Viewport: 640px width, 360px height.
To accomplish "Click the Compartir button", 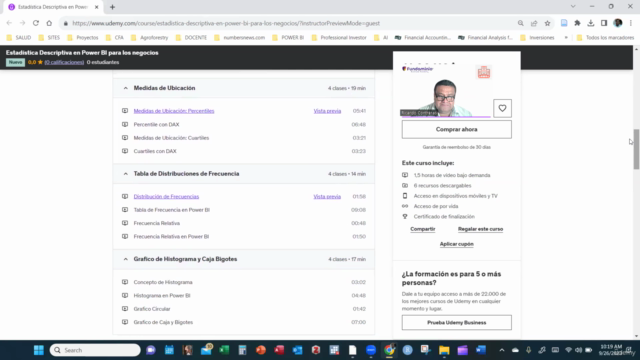I will coord(422,229).
